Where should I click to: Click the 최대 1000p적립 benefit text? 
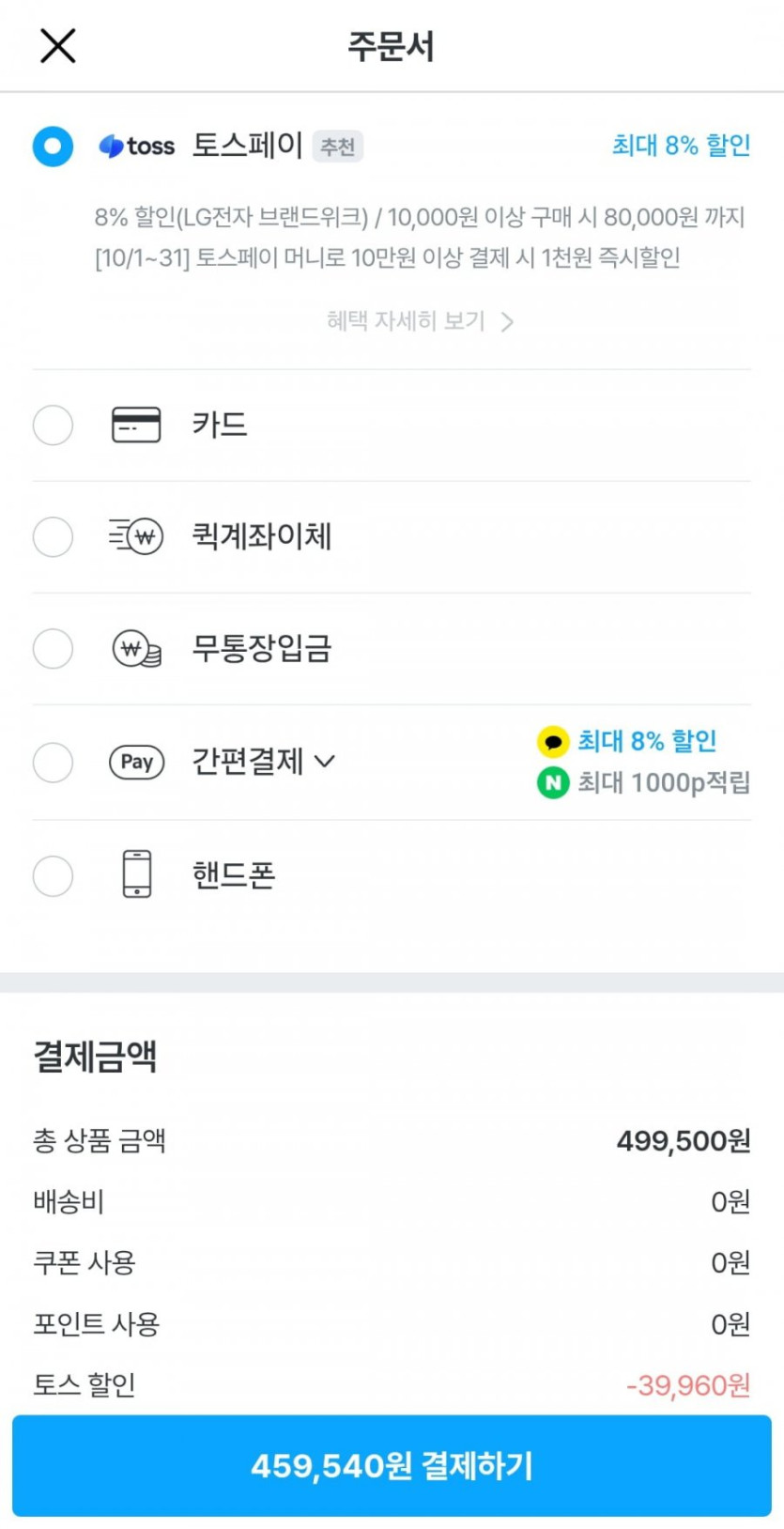[x=663, y=782]
